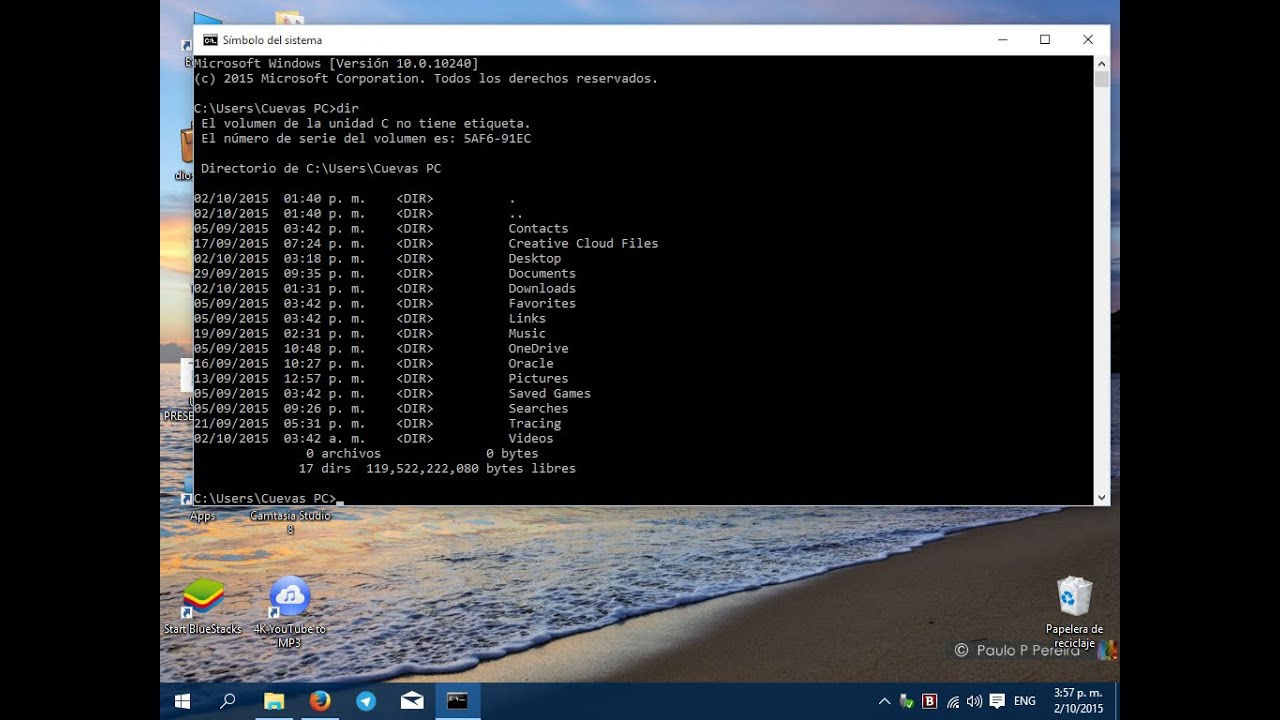Click the console scrollbar down arrow

click(x=1102, y=497)
